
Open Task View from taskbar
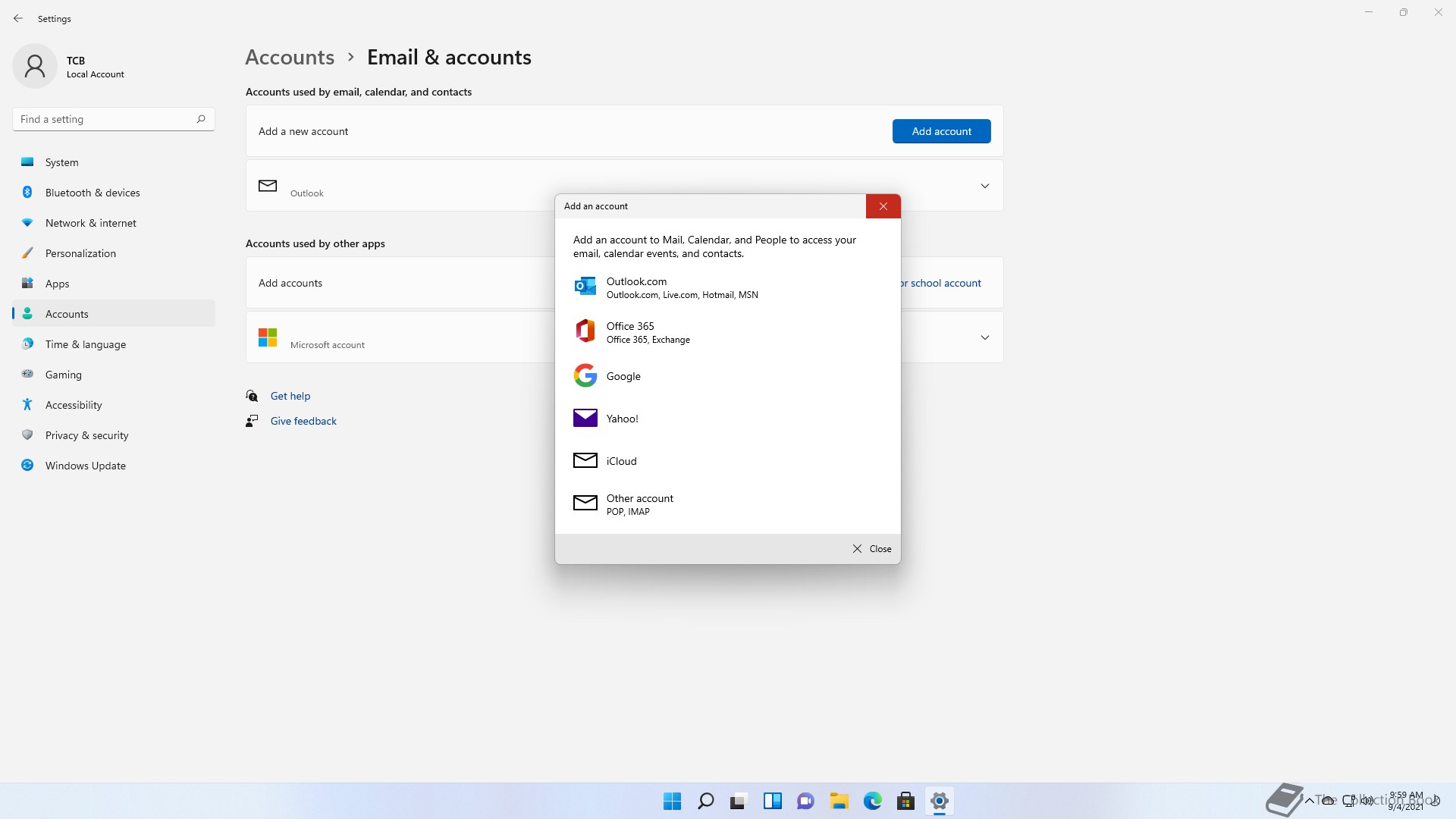coord(739,801)
